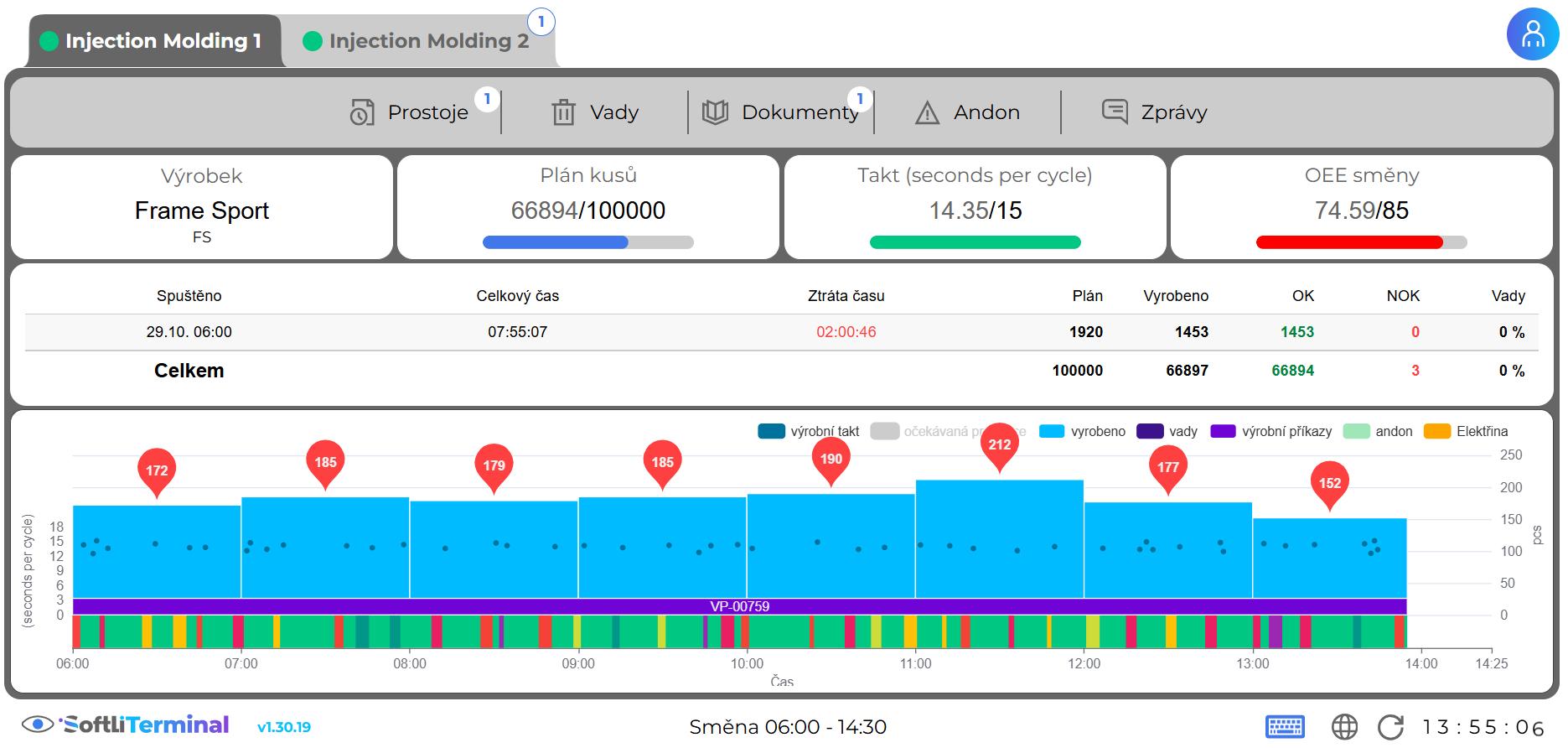The height and width of the screenshot is (748, 1568).
Task: Open the Zprávy messages section
Action: 1173,112
